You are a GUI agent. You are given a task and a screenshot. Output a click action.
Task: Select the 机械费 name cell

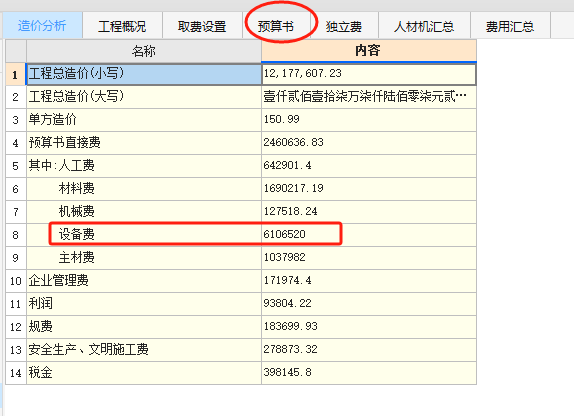[x=144, y=212]
